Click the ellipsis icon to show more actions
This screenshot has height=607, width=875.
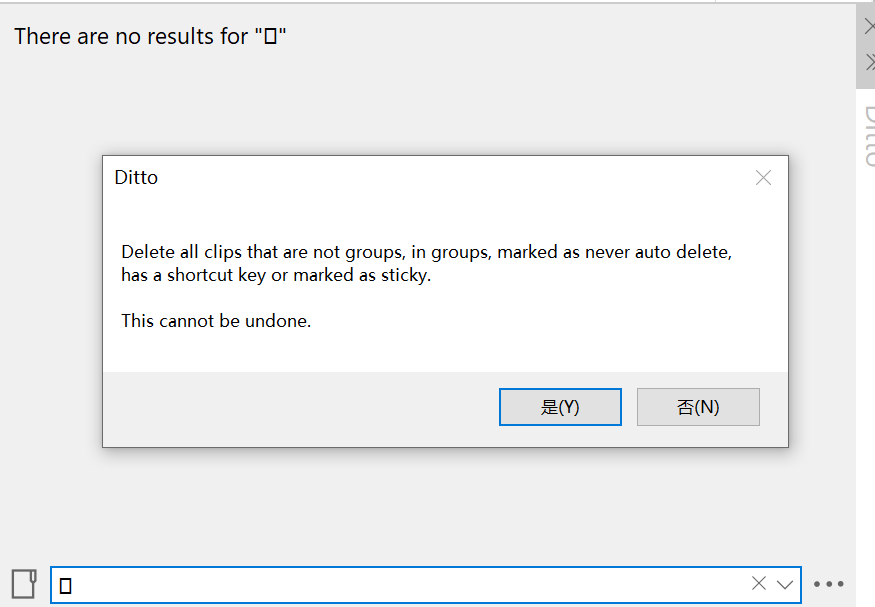[x=829, y=585]
